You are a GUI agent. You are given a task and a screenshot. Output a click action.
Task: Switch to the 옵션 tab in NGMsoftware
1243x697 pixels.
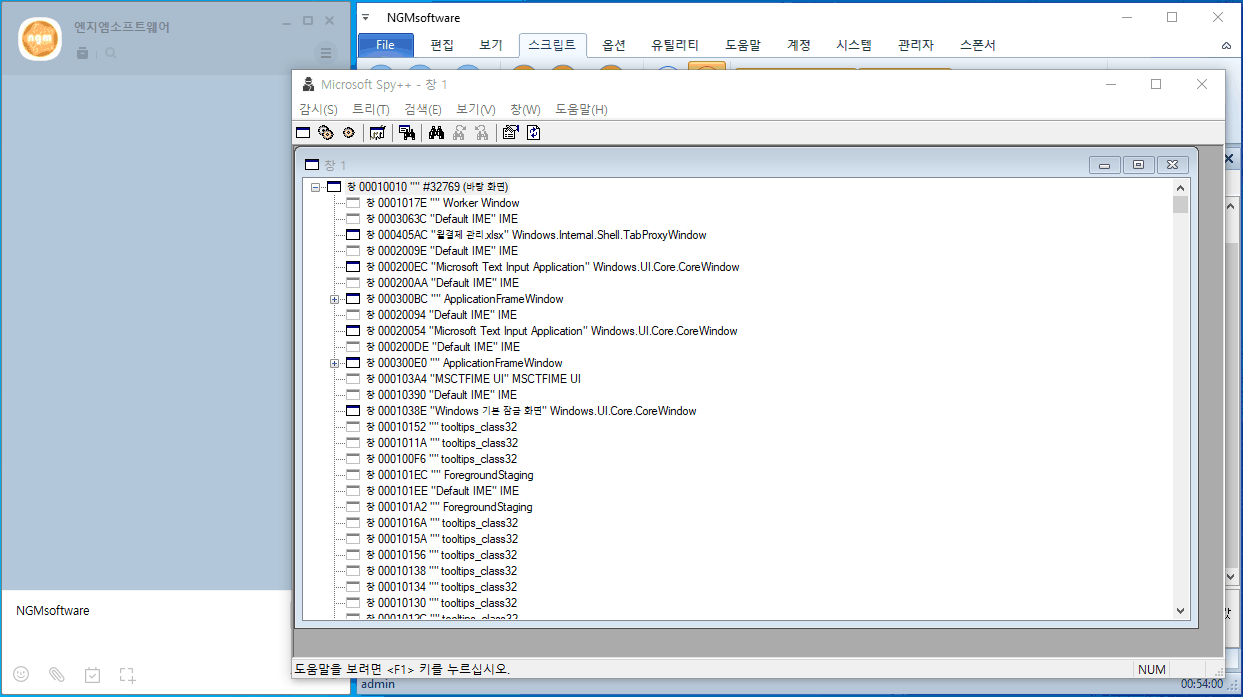(614, 45)
